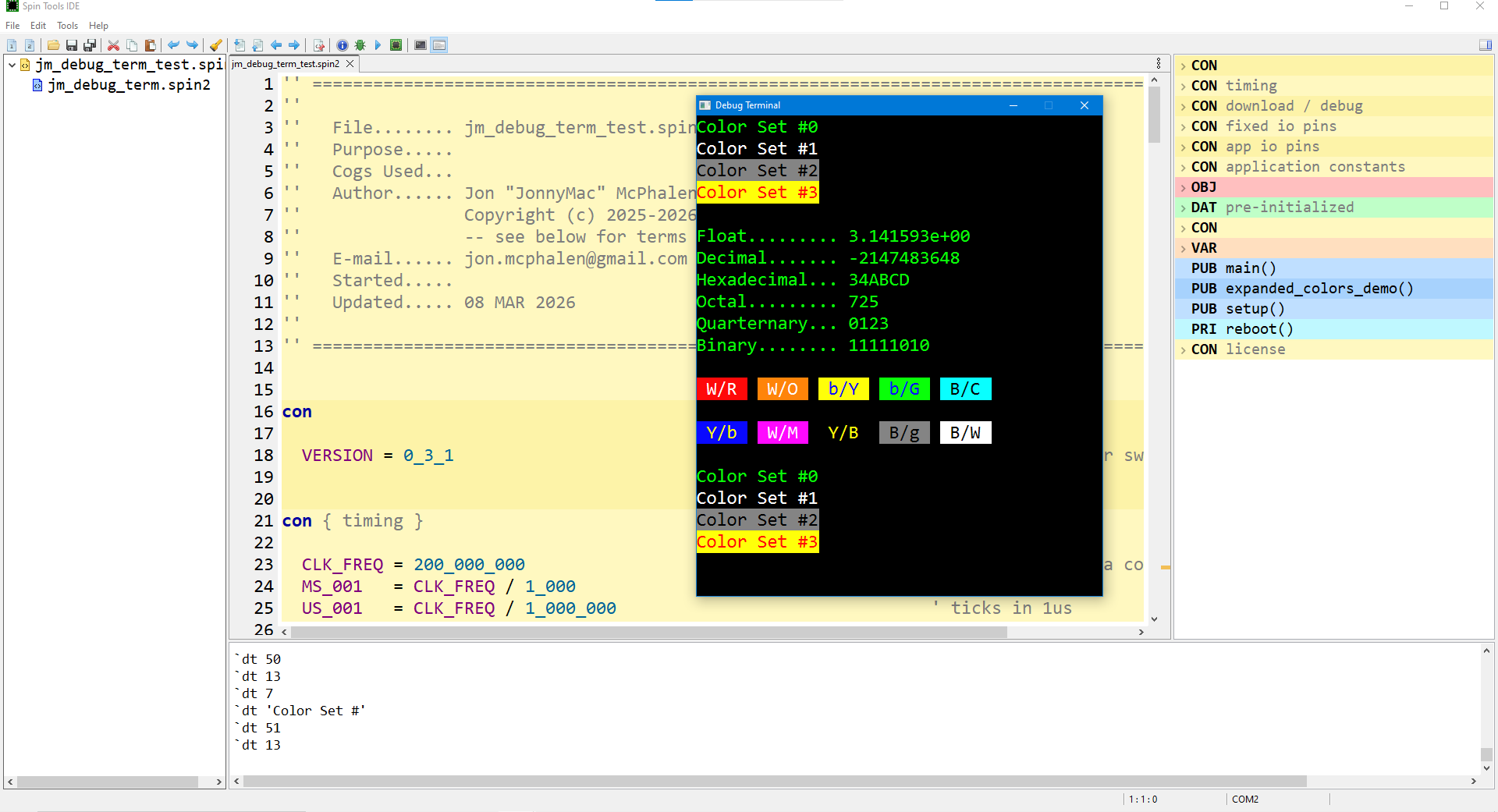Click the green bug debug icon
The height and width of the screenshot is (812, 1498).
pyautogui.click(x=360, y=45)
